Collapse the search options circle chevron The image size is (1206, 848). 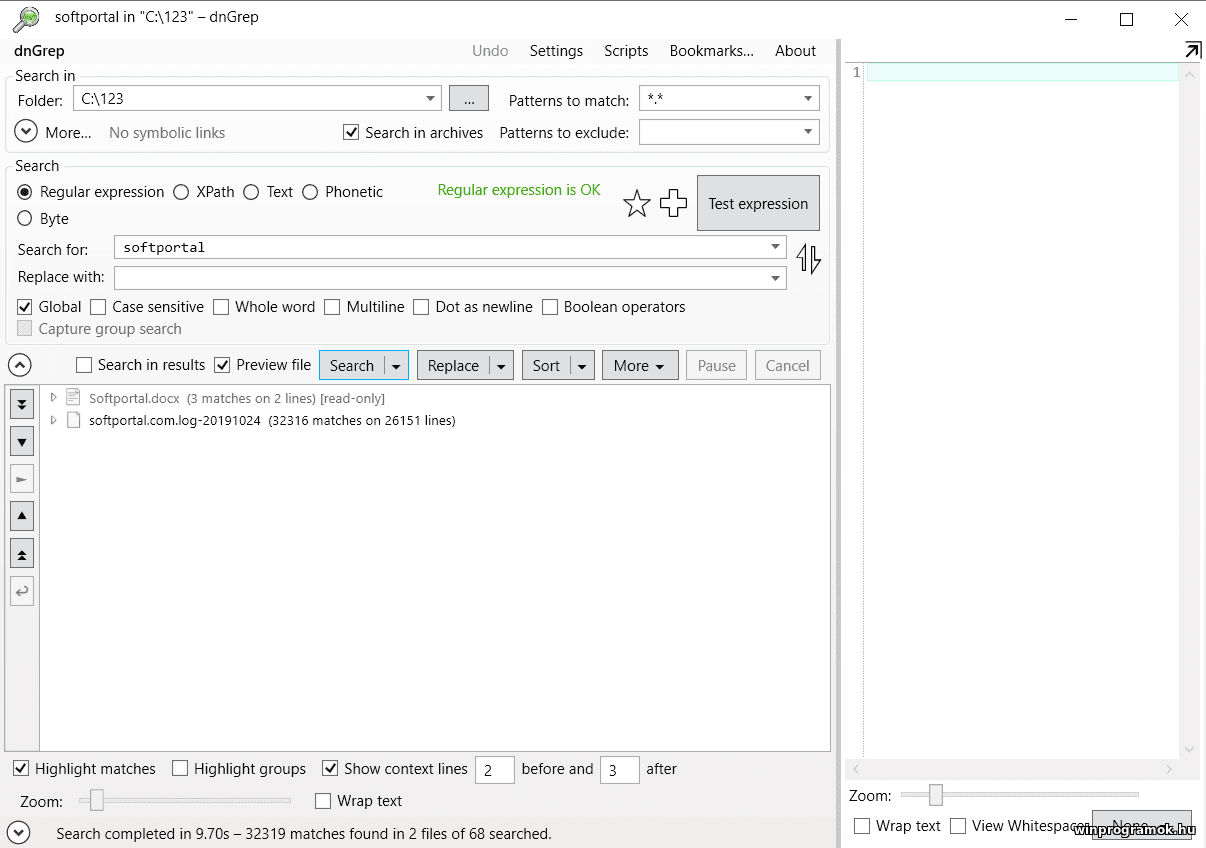(x=20, y=366)
